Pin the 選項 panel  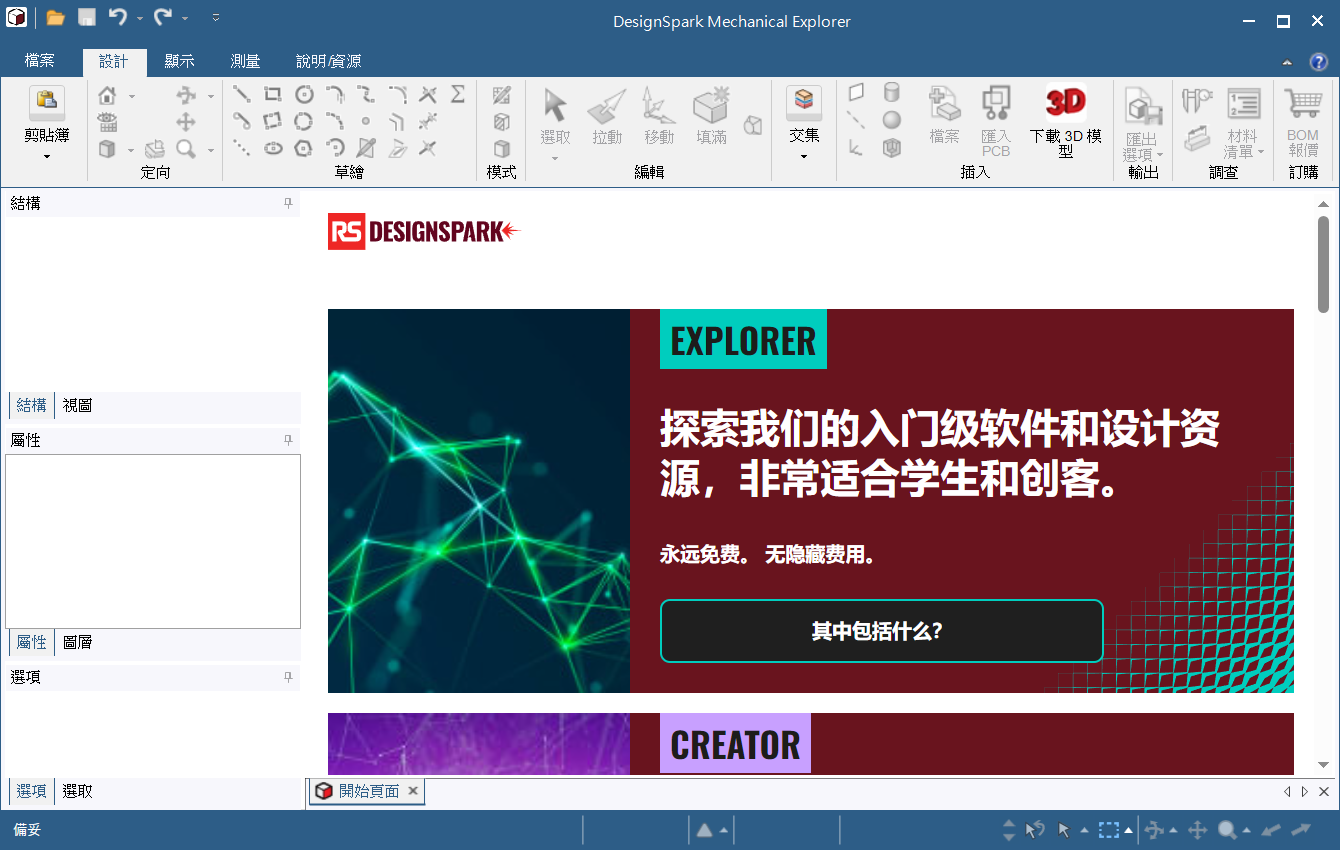(288, 677)
